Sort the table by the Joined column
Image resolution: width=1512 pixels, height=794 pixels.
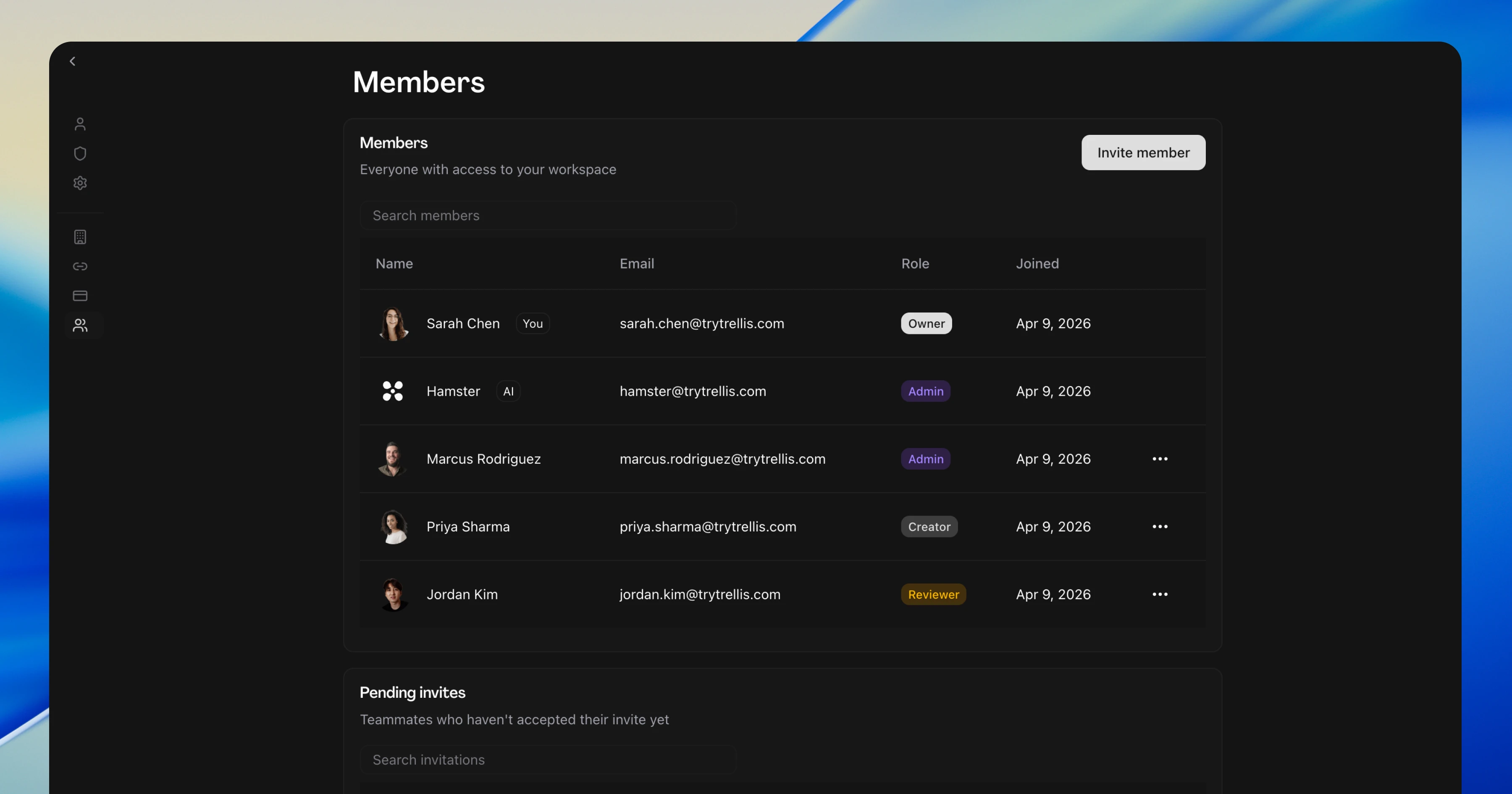1037,263
